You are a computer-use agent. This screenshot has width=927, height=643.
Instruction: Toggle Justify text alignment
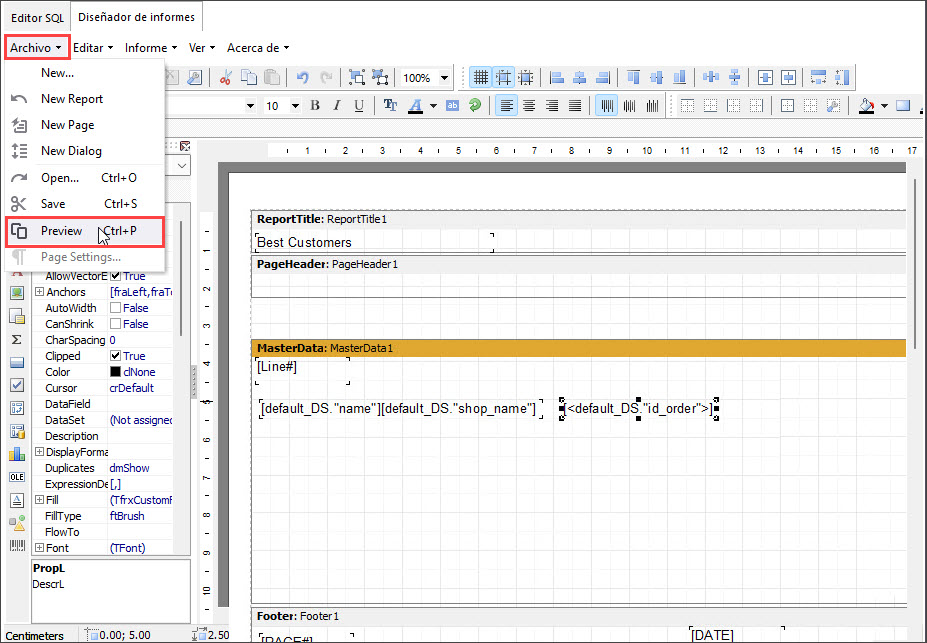click(575, 106)
